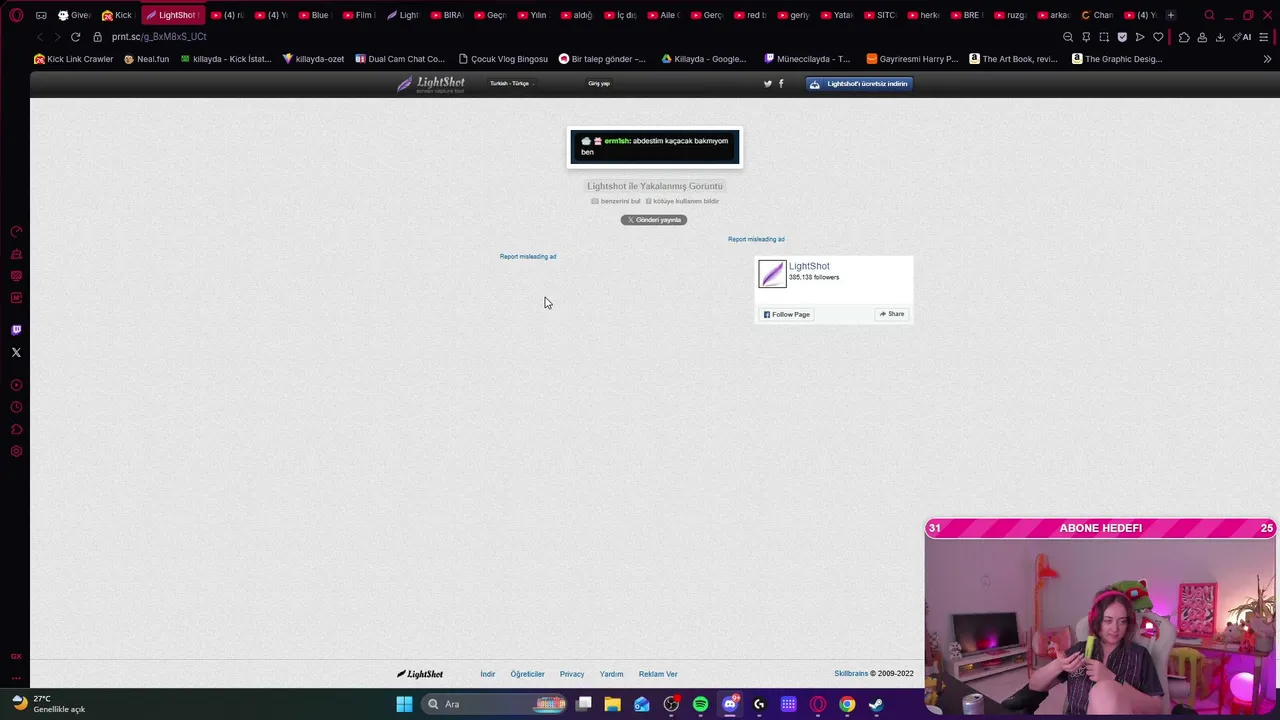Click the zoom magnifier icon in address bar
This screenshot has height=720, width=1280.
(x=1068, y=37)
